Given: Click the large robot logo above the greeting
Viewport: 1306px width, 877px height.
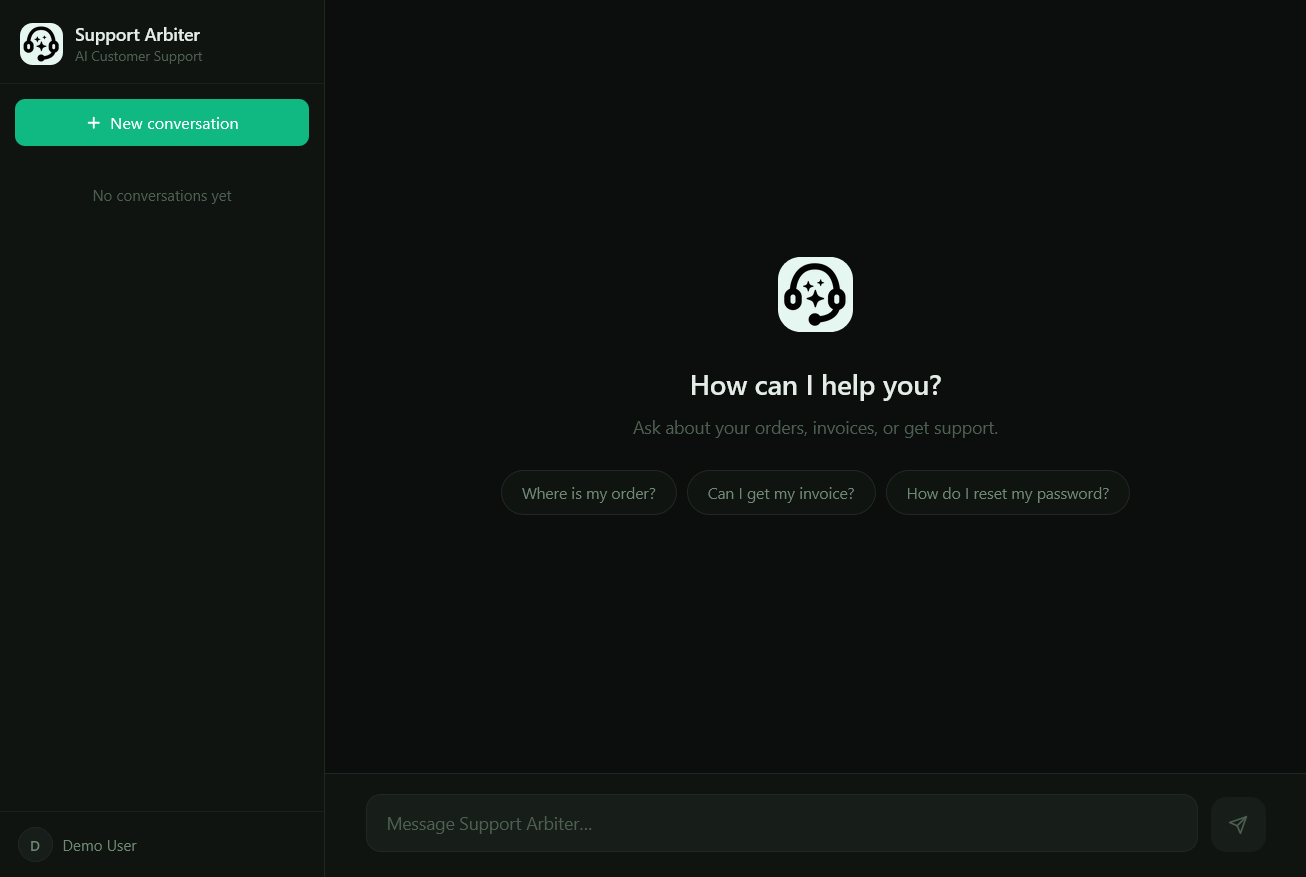Looking at the screenshot, I should click(815, 294).
